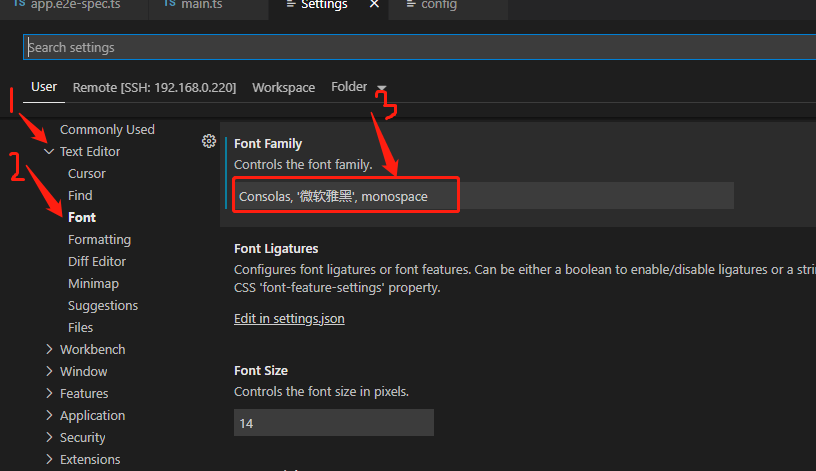This screenshot has width=816, height=471.
Task: Click the Font Ligatures setting title
Action: tap(276, 249)
